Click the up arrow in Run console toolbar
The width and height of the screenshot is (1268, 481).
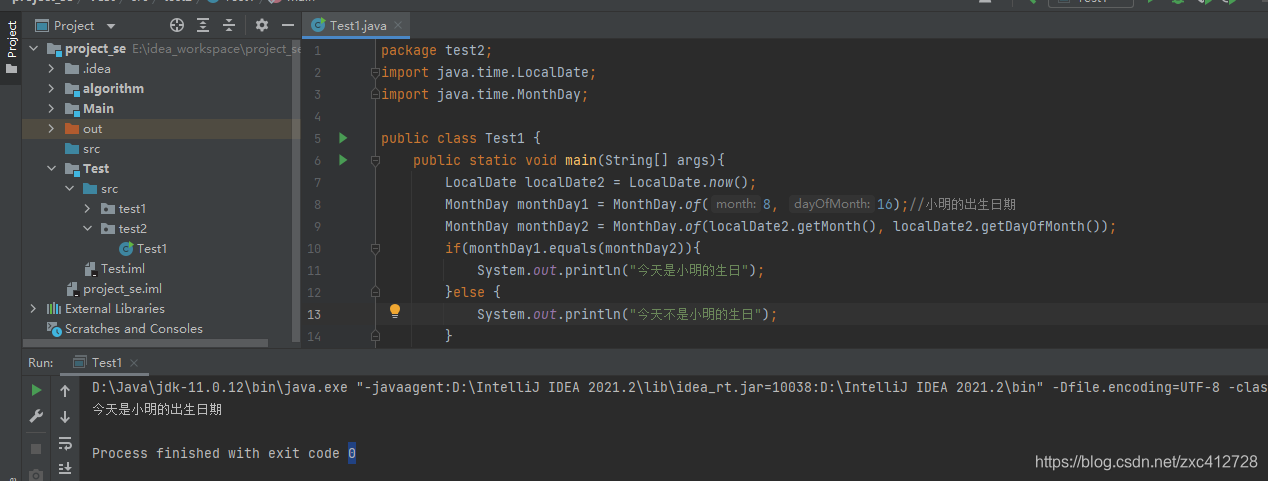tap(65, 391)
